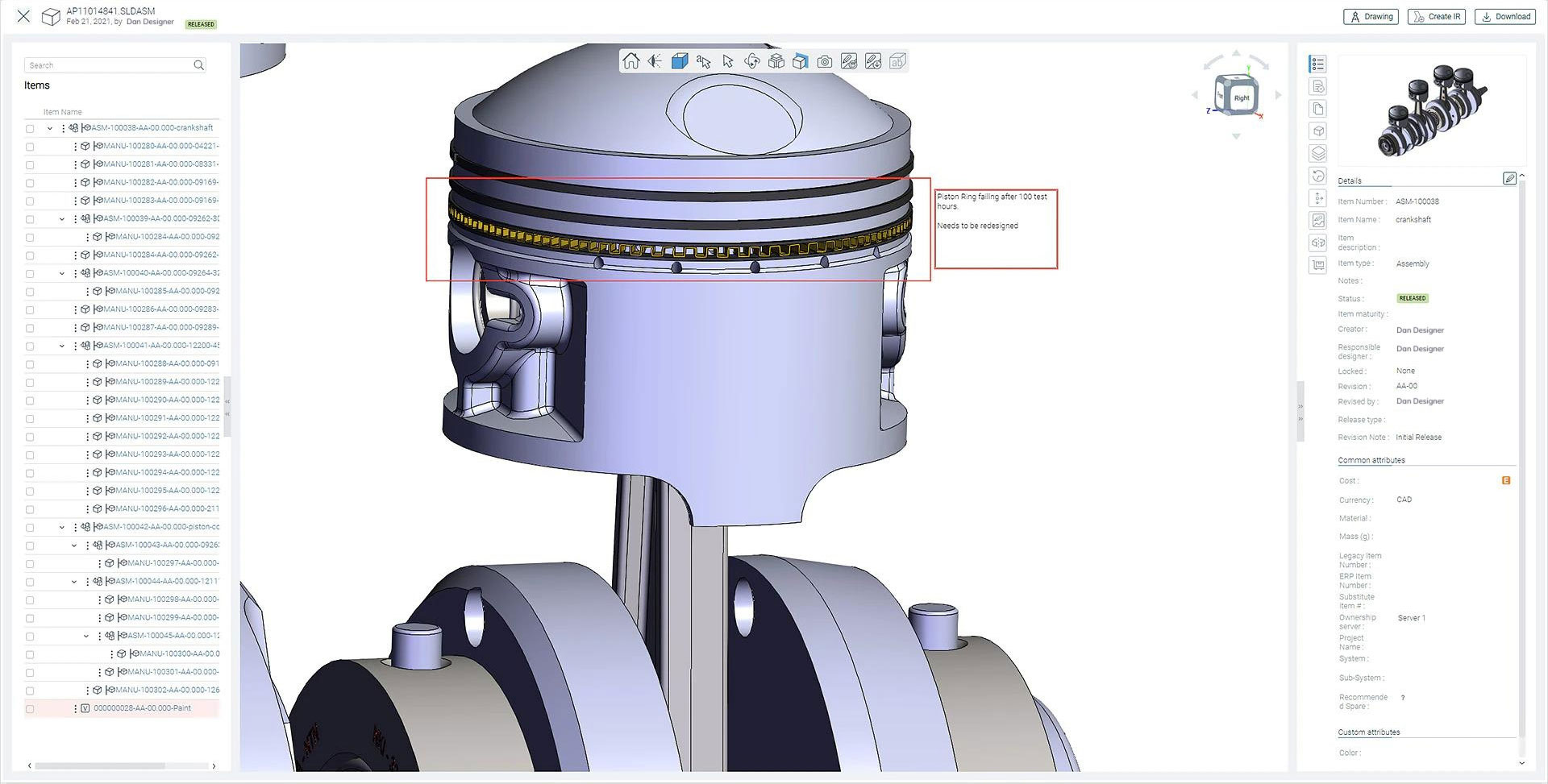1548x784 pixels.
Task: Check the box for ASM-100038 crankshaft row
Action: pyautogui.click(x=30, y=129)
